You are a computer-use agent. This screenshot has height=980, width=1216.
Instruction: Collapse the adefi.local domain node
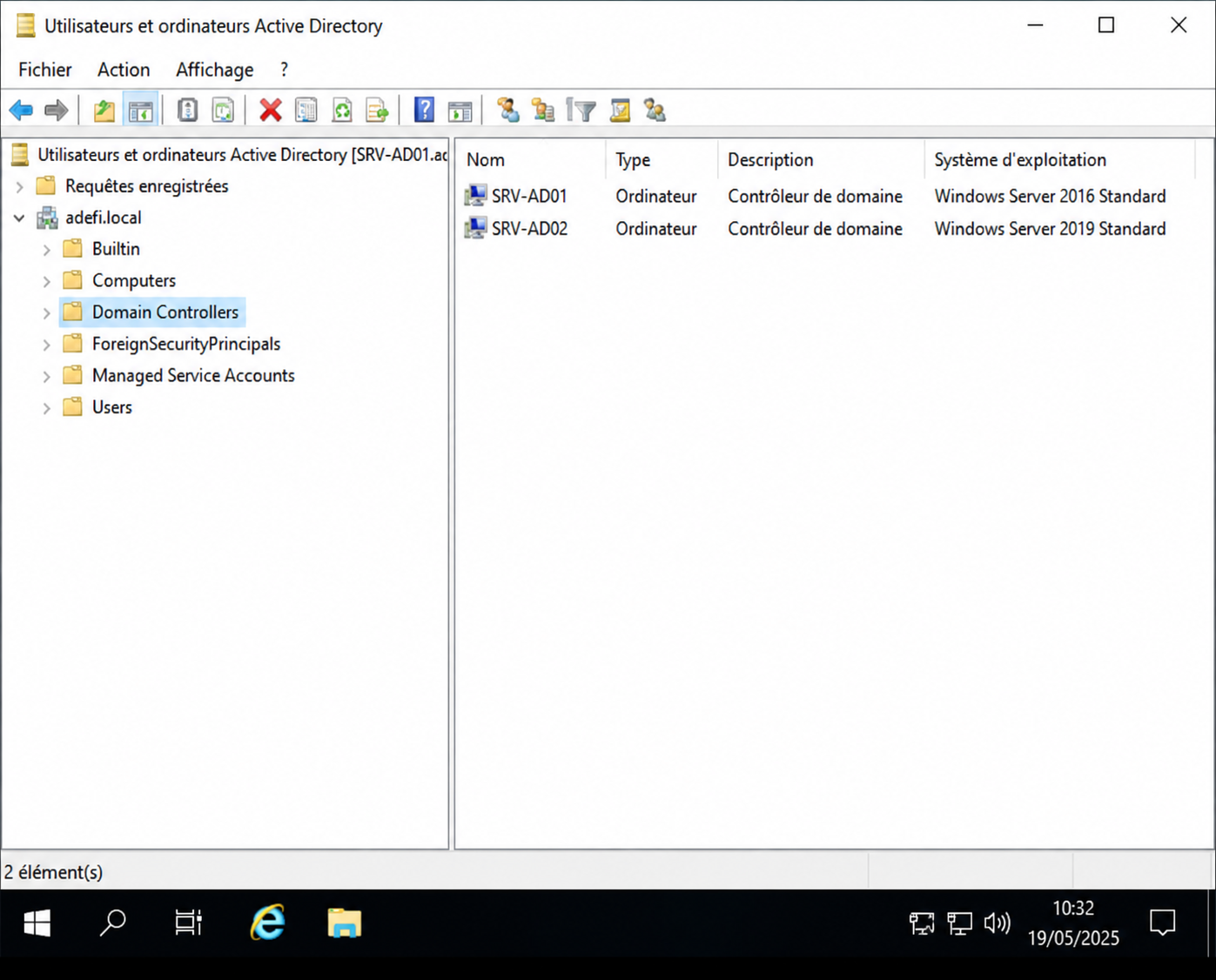click(x=19, y=218)
